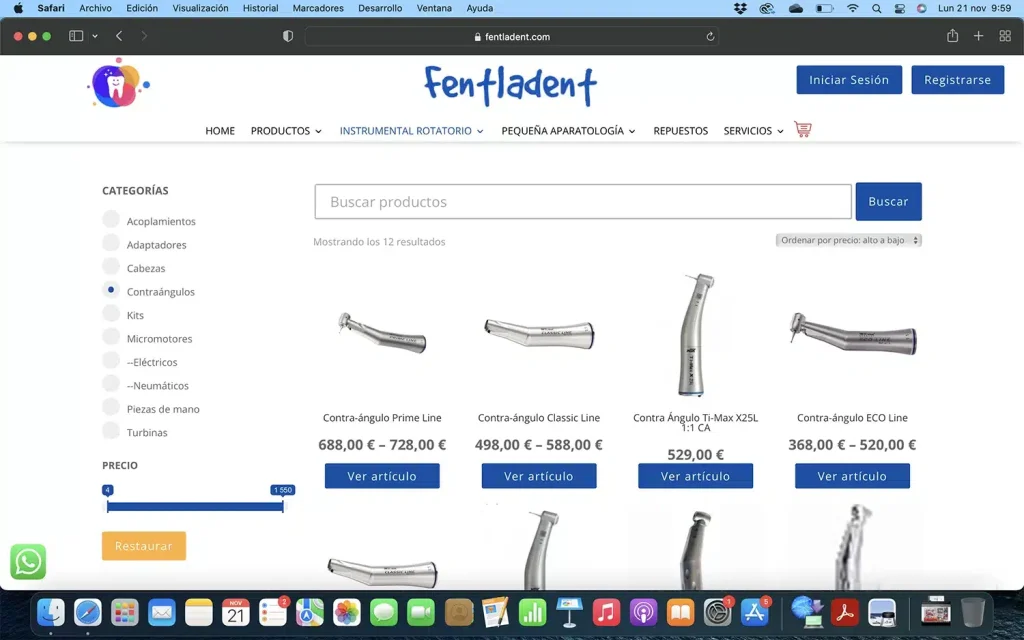
Task: Open Mail from the Dock
Action: tap(161, 613)
